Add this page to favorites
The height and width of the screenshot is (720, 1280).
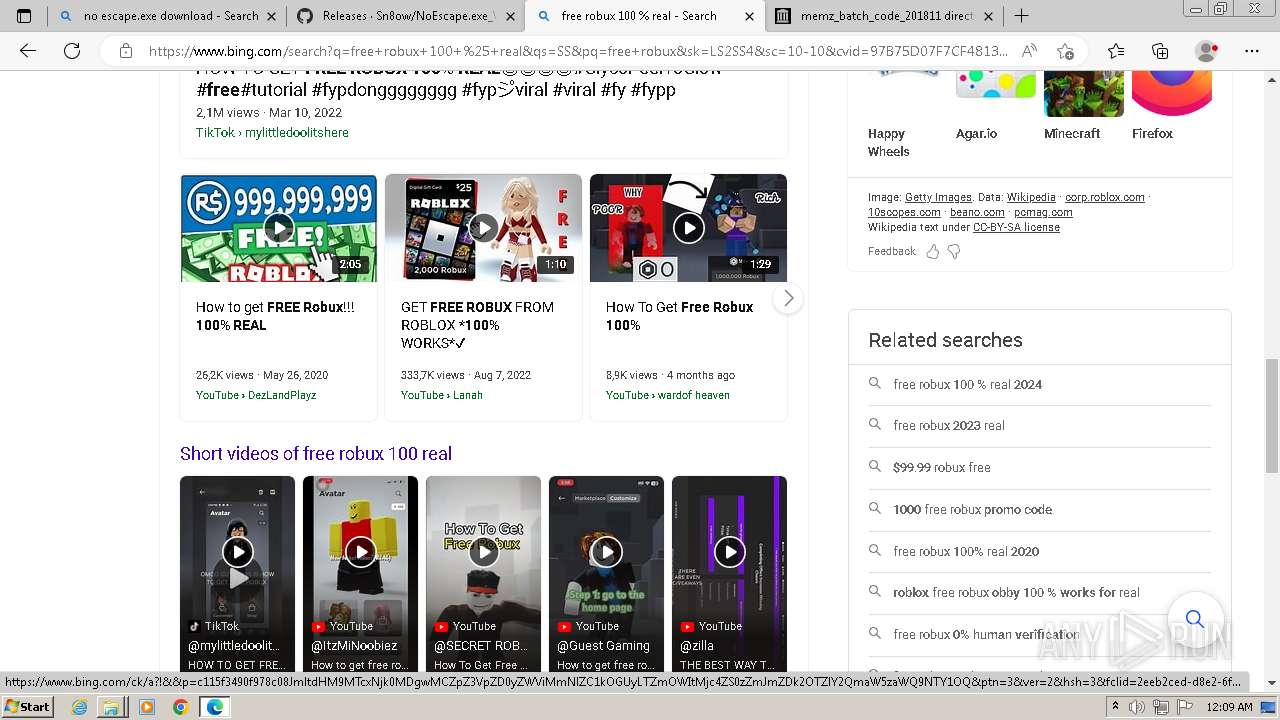click(1065, 51)
